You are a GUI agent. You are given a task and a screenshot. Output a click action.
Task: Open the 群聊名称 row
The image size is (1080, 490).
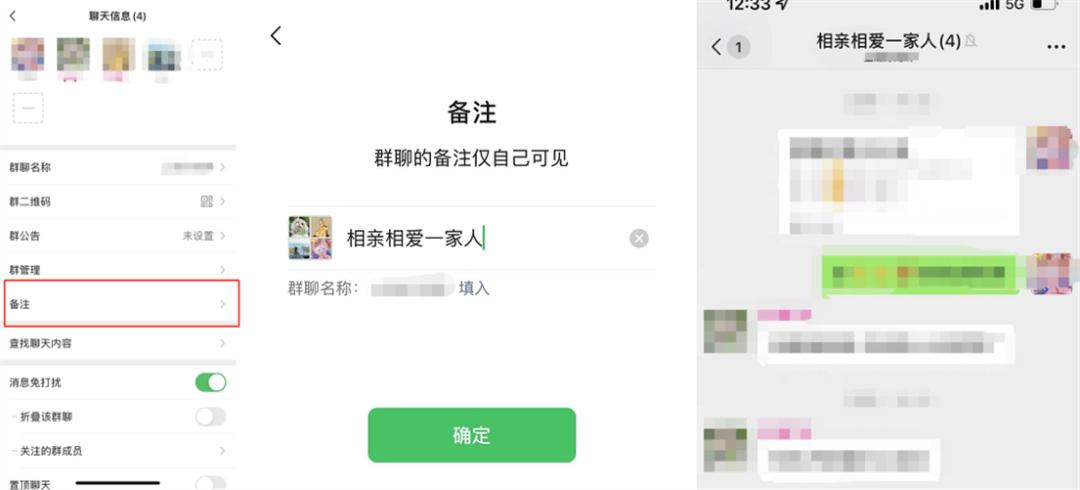click(118, 167)
